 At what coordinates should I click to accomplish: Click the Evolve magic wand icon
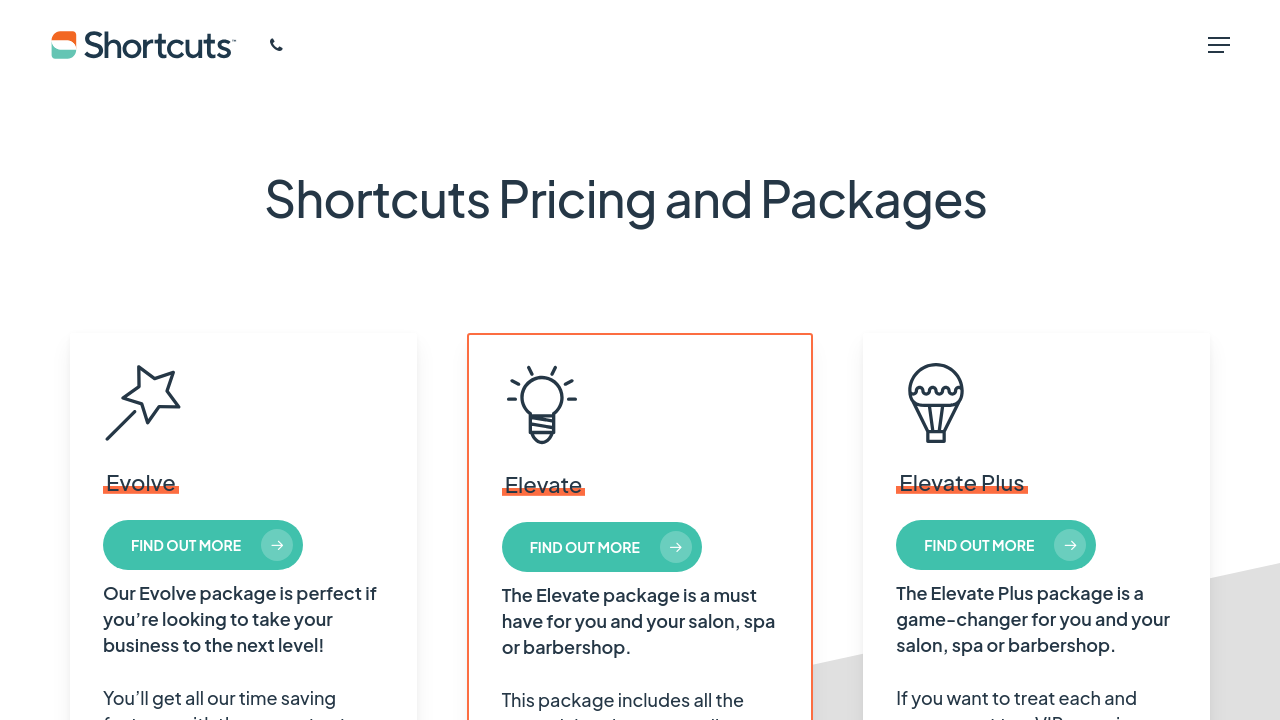[x=143, y=402]
